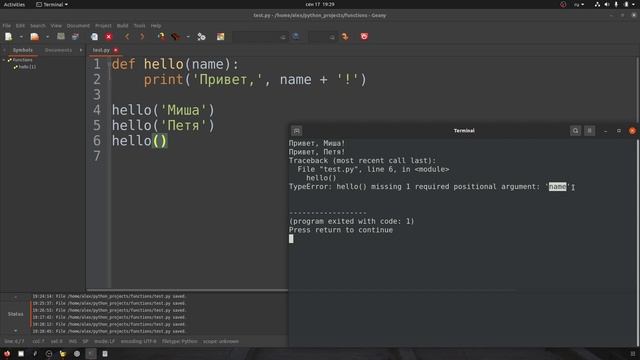
Task: Click line number 7 in editor margin
Action: (x=97, y=156)
